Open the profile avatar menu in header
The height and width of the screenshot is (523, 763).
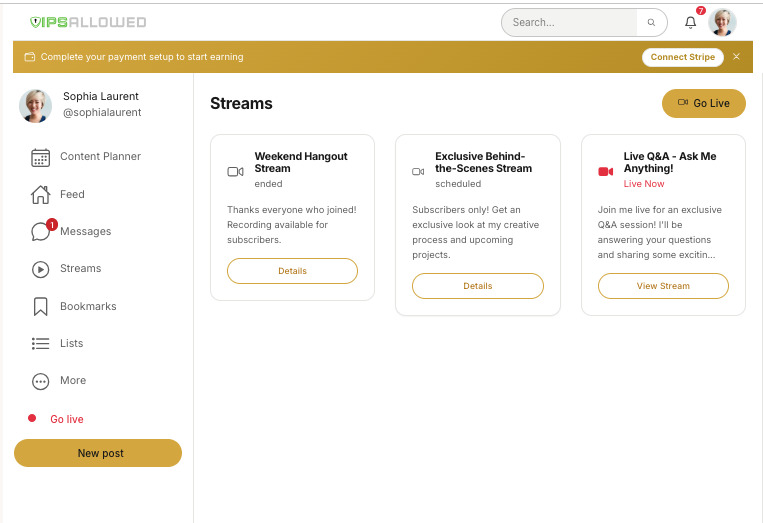tap(722, 23)
